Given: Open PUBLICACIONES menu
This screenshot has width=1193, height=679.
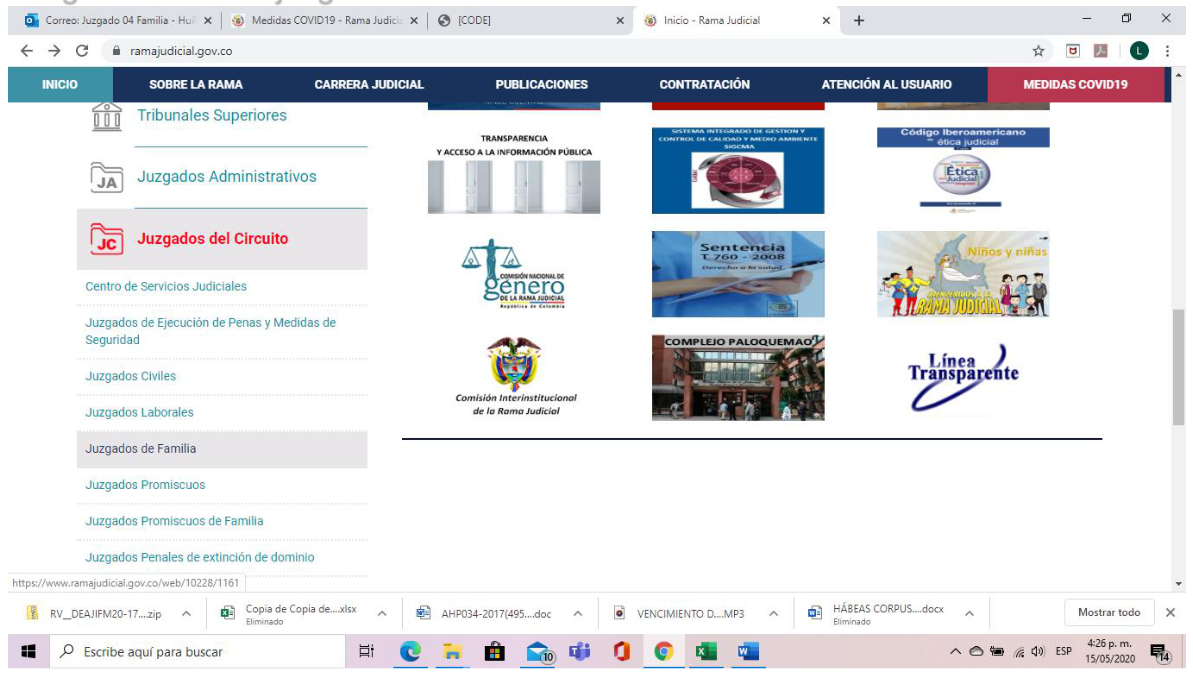Looking at the screenshot, I should (542, 84).
